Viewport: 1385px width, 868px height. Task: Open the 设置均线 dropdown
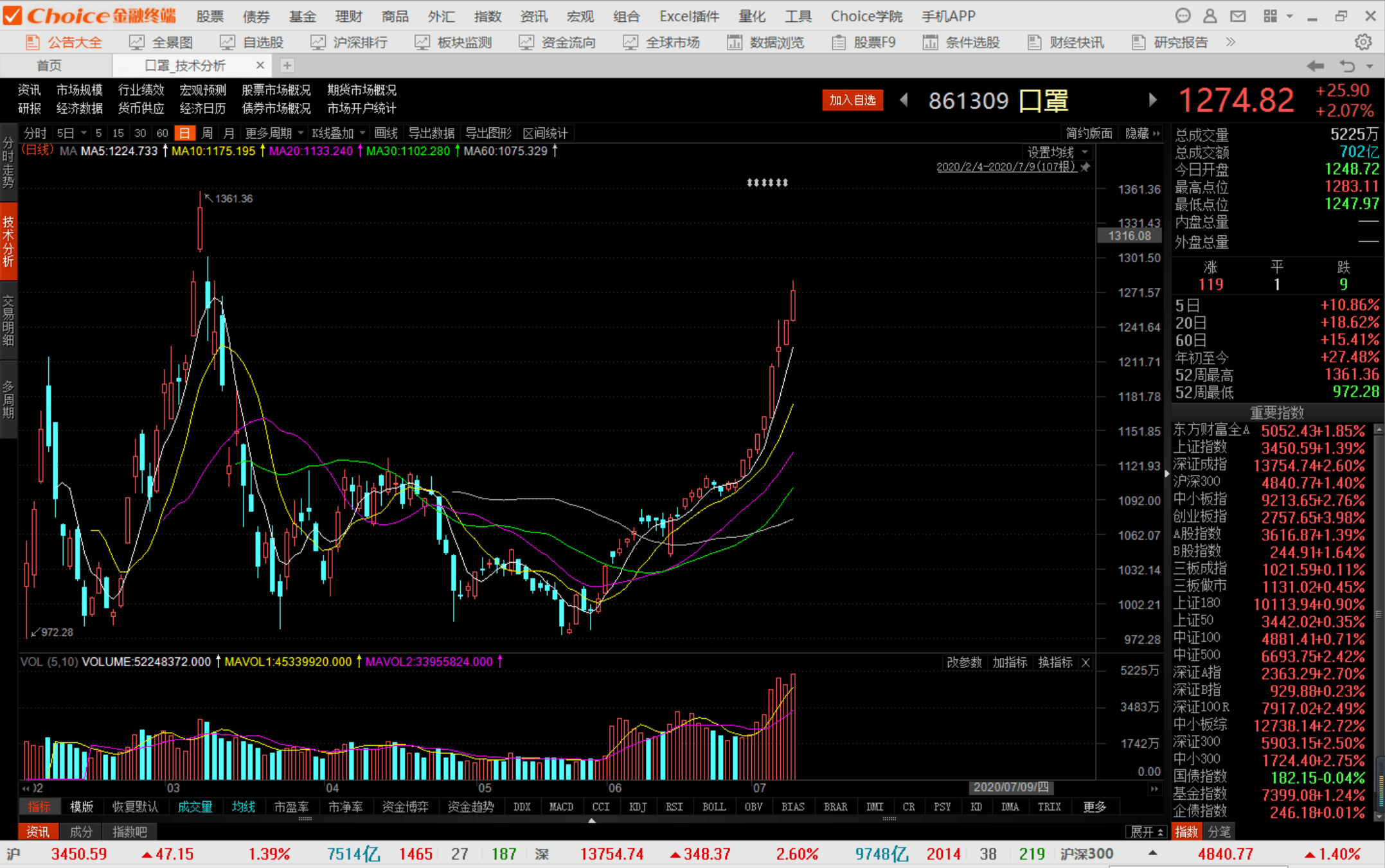click(1057, 152)
